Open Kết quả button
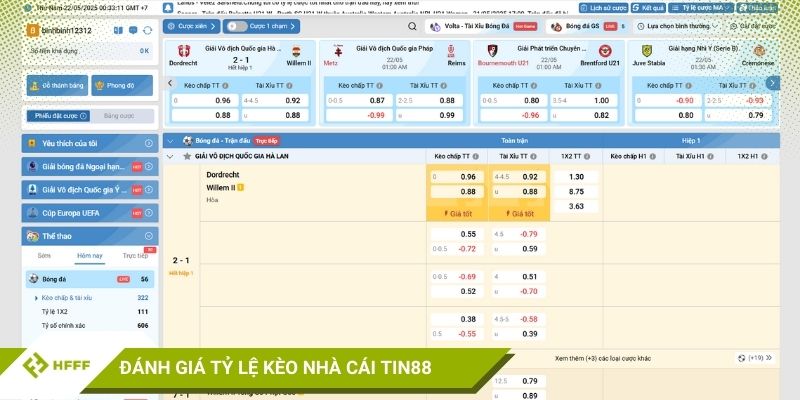Image resolution: width=800 pixels, height=400 pixels. coord(648,8)
